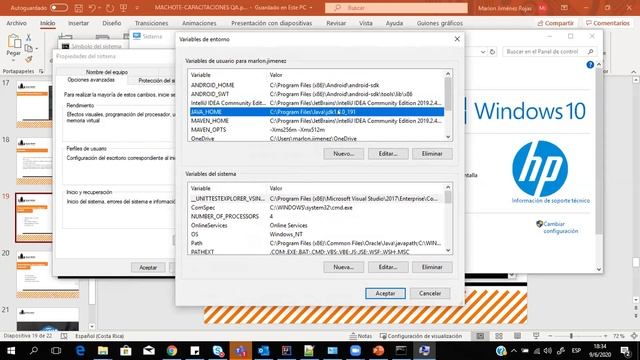Click the Pegar clipboard icon

click(14, 41)
